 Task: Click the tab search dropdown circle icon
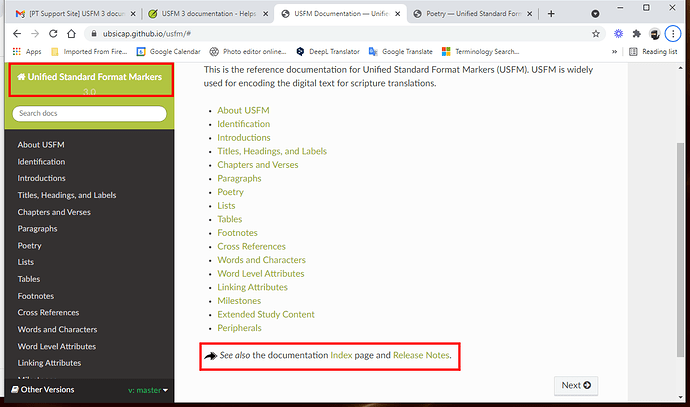point(595,14)
